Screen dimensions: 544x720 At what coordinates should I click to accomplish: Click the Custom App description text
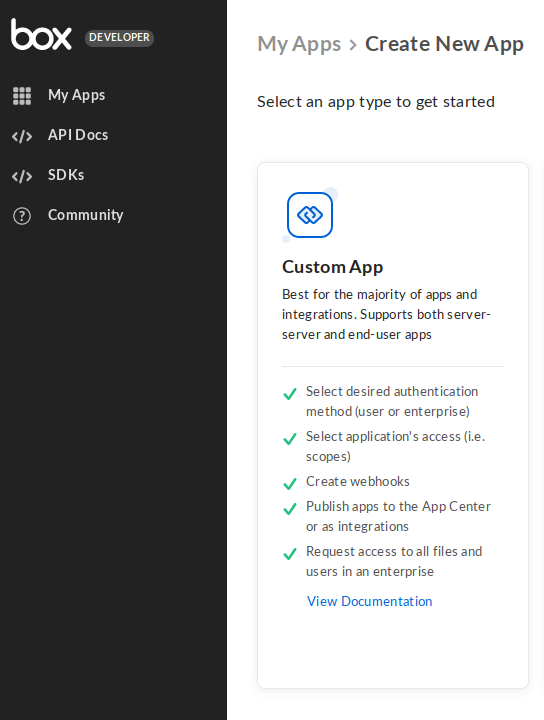click(x=386, y=314)
